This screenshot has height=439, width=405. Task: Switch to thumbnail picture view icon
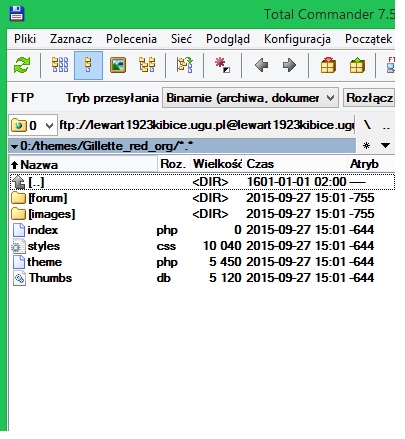118,65
